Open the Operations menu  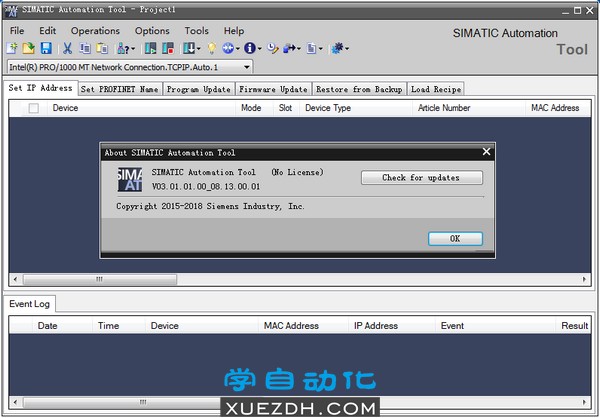point(95,31)
